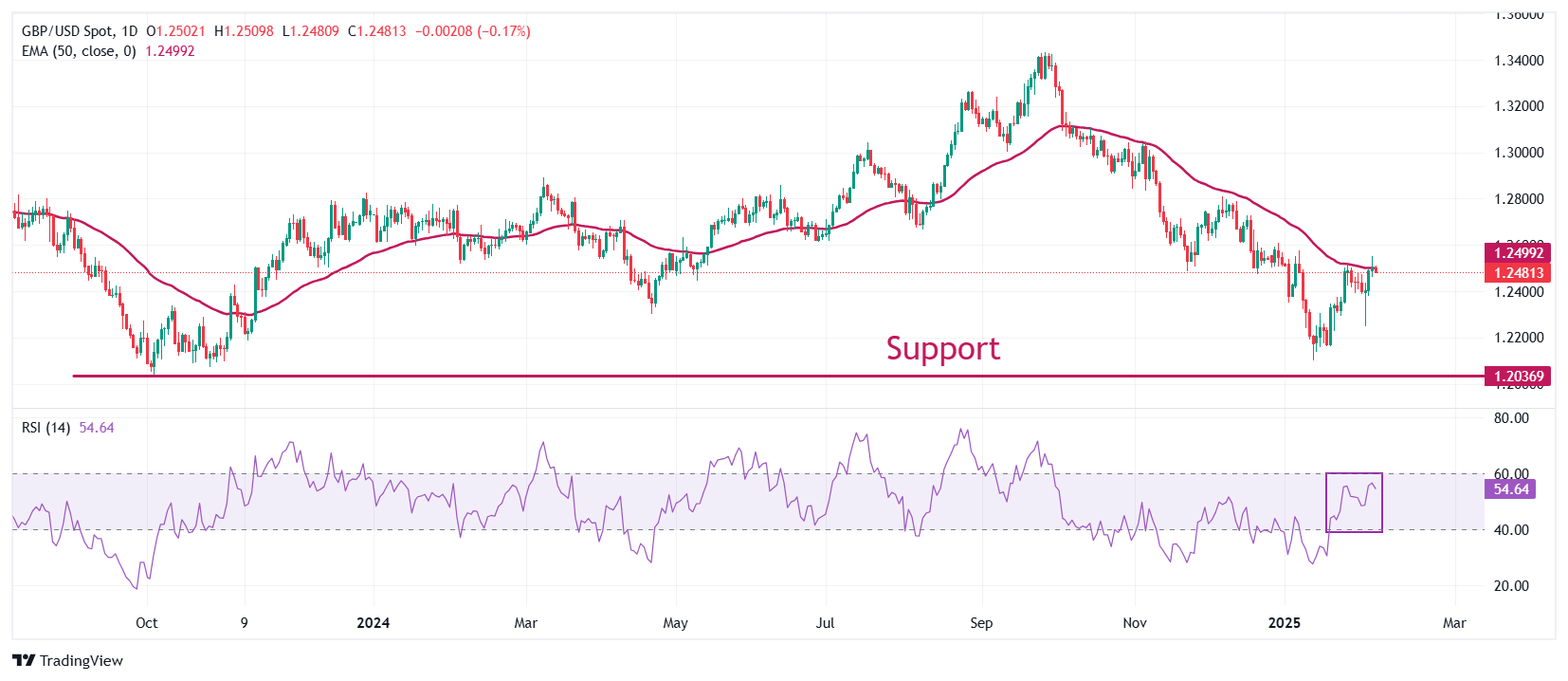
Task: Click the 2025 label on the time axis
Action: tap(1285, 623)
